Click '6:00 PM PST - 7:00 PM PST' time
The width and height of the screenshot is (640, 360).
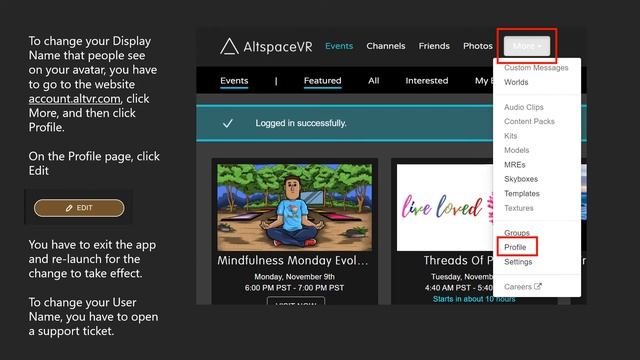click(294, 288)
